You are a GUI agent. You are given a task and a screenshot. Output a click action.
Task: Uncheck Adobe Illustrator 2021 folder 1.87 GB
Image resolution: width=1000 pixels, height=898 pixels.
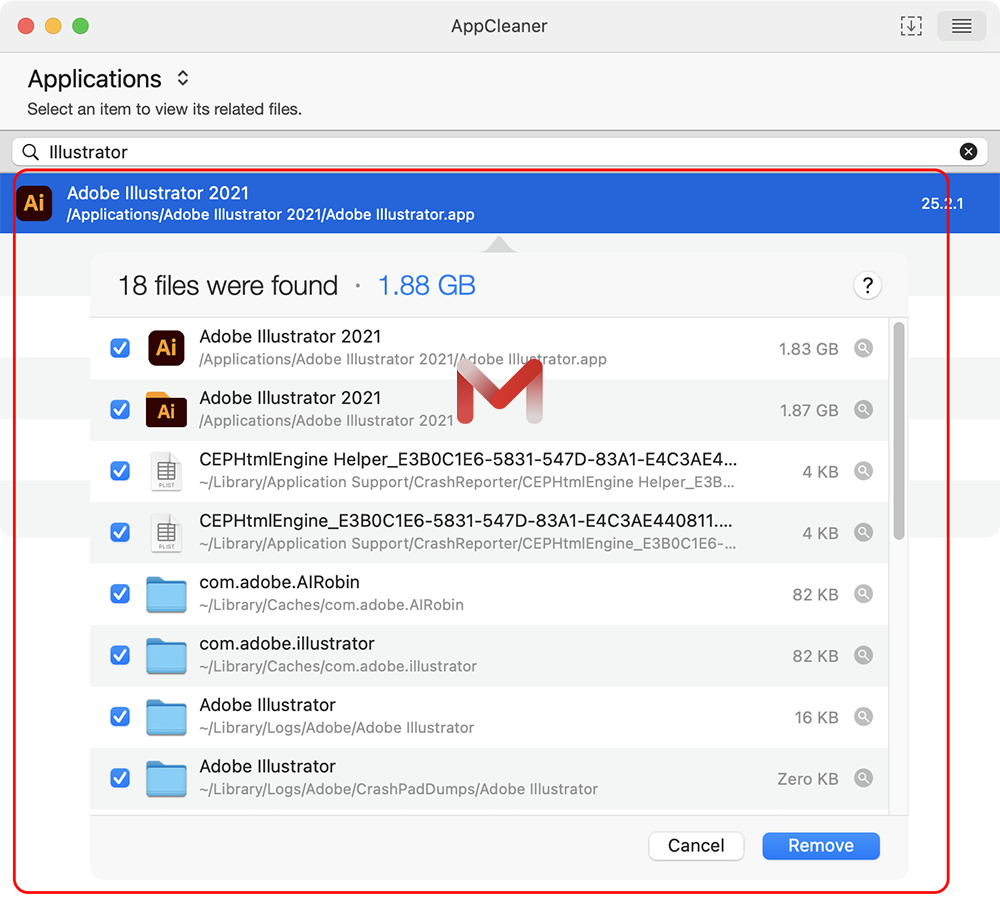pos(120,409)
